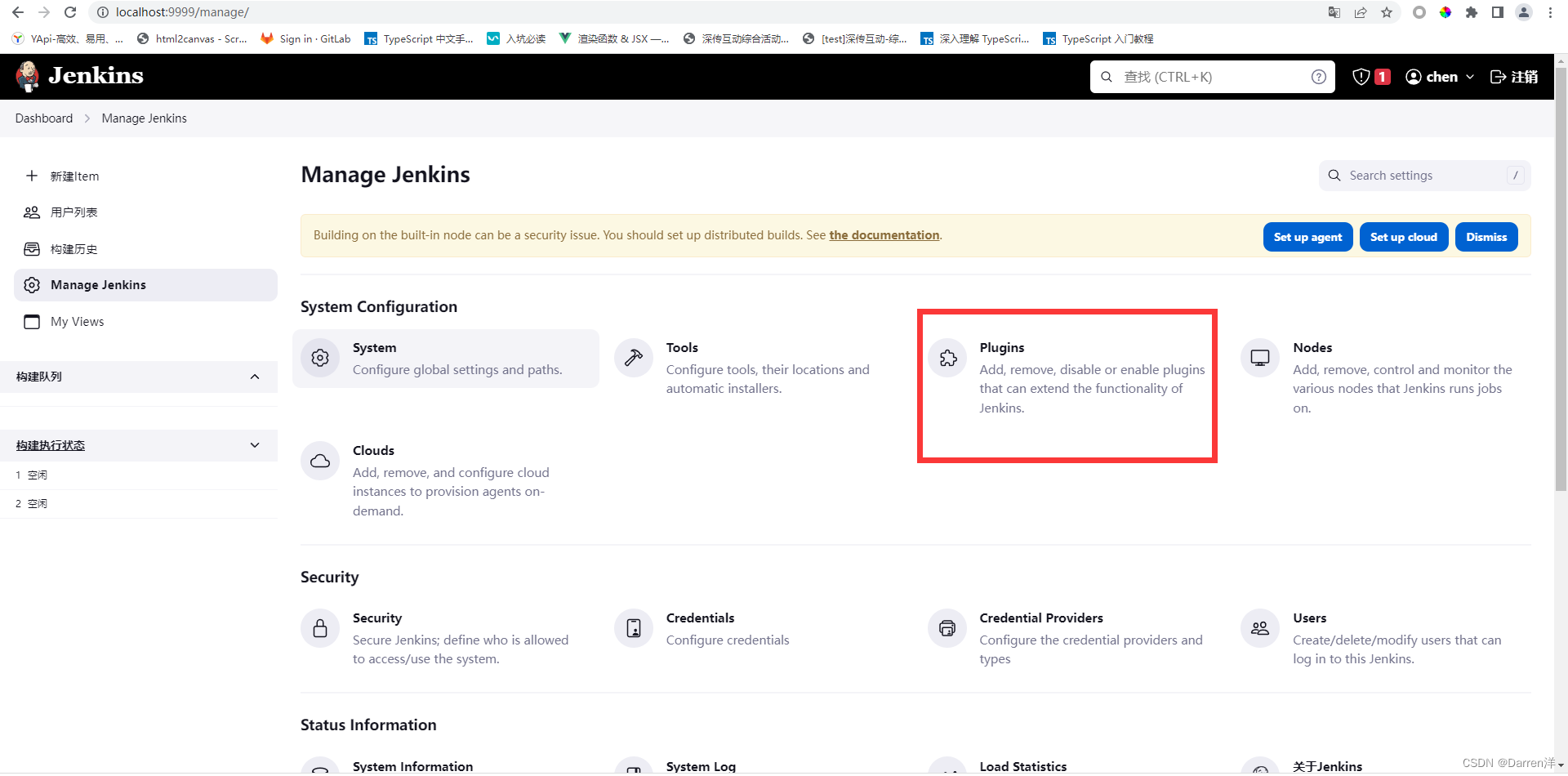Click the Set up cloud button
The height and width of the screenshot is (776, 1568).
point(1404,237)
